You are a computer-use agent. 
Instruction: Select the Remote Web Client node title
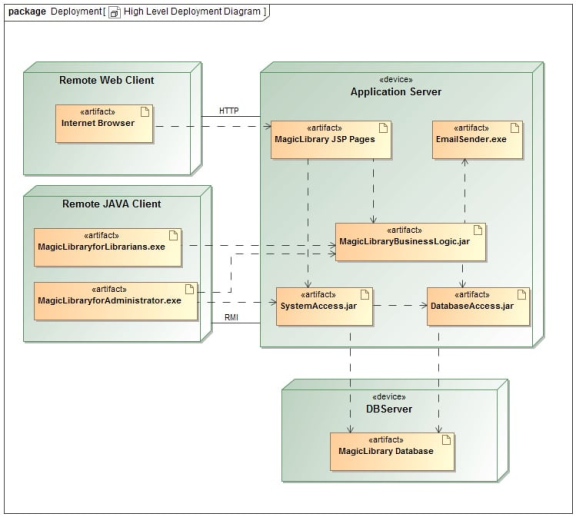coord(107,80)
